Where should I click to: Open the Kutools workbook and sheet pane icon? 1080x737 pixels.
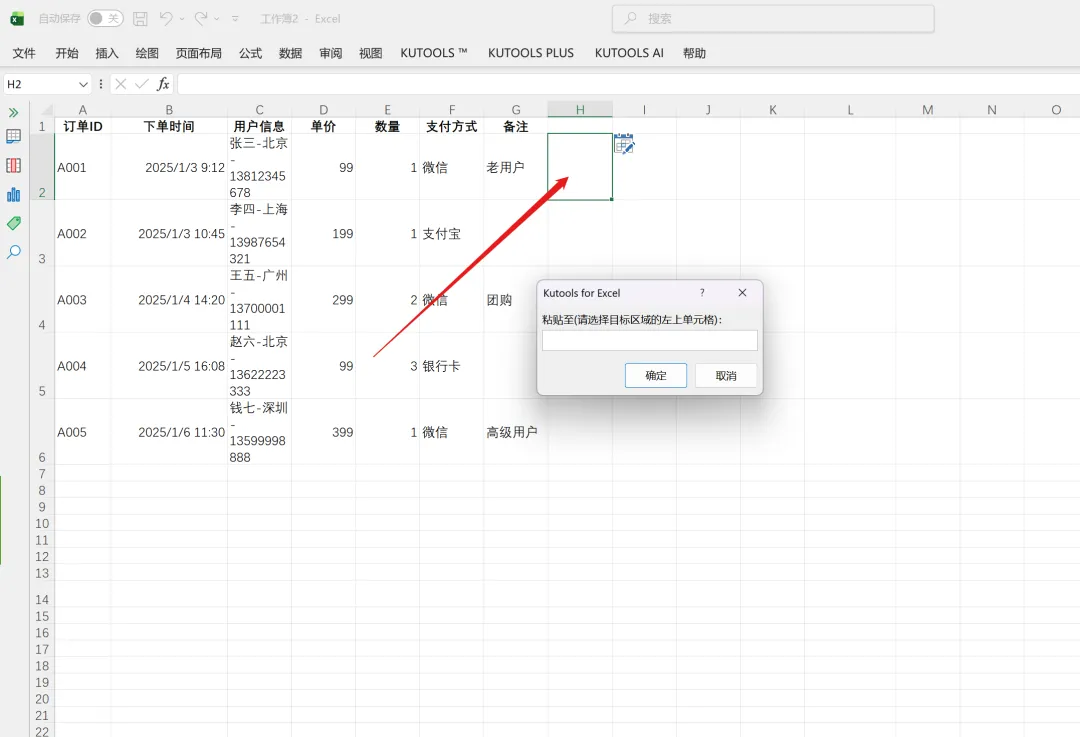[x=14, y=136]
